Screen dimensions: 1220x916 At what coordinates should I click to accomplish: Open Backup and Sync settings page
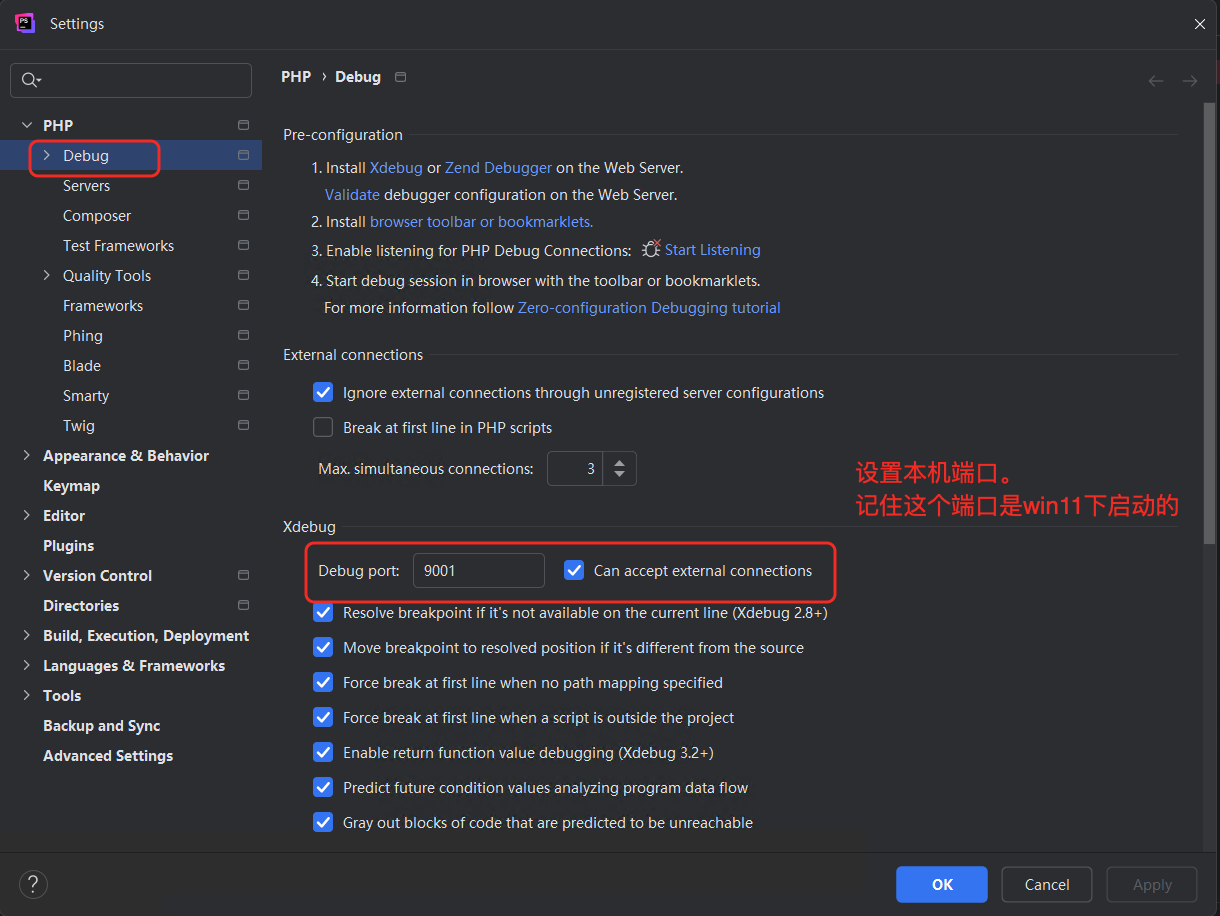tap(101, 725)
